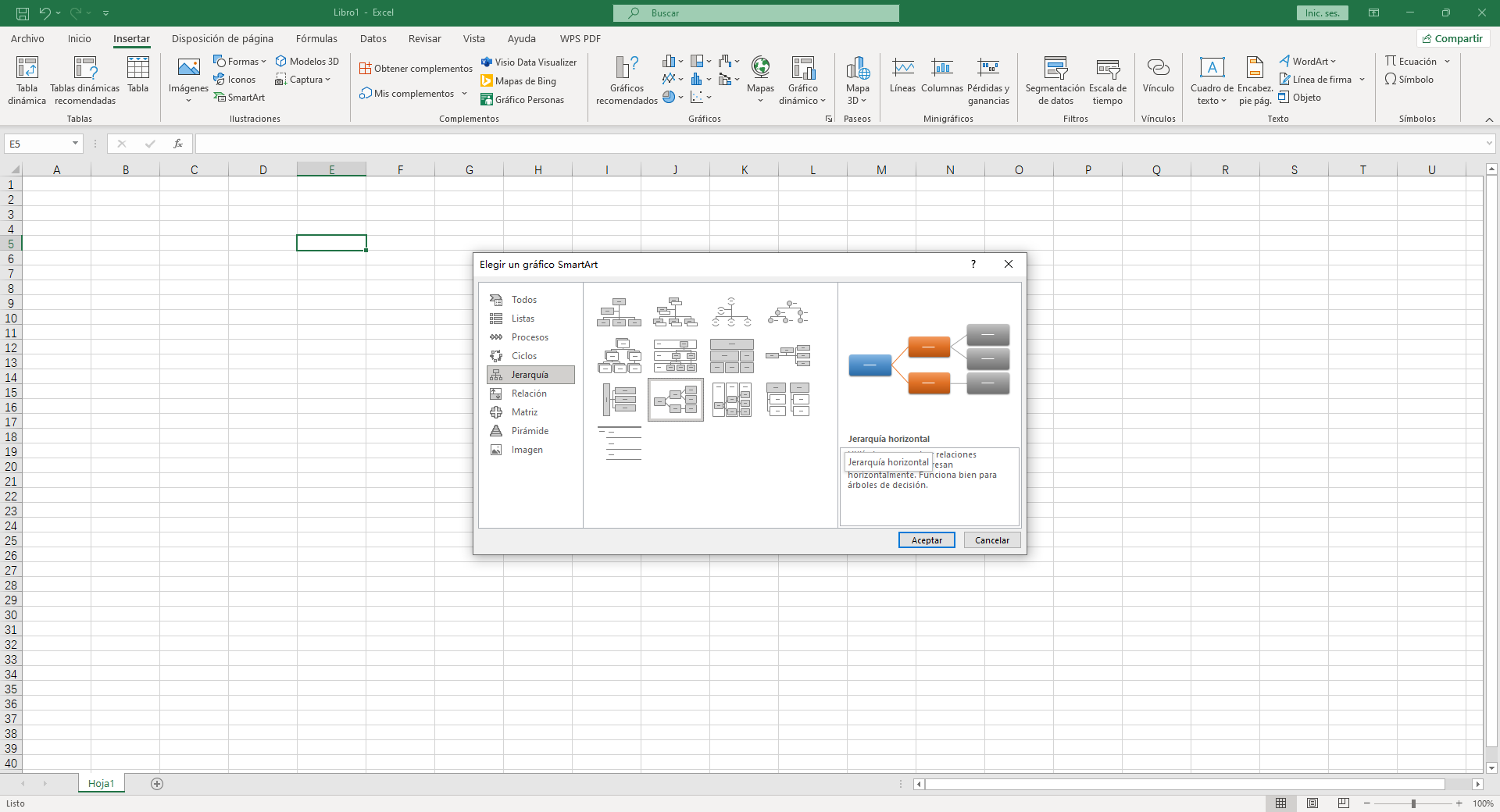Expand the Captura dropdown
This screenshot has width=1500, height=812.
tap(328, 80)
